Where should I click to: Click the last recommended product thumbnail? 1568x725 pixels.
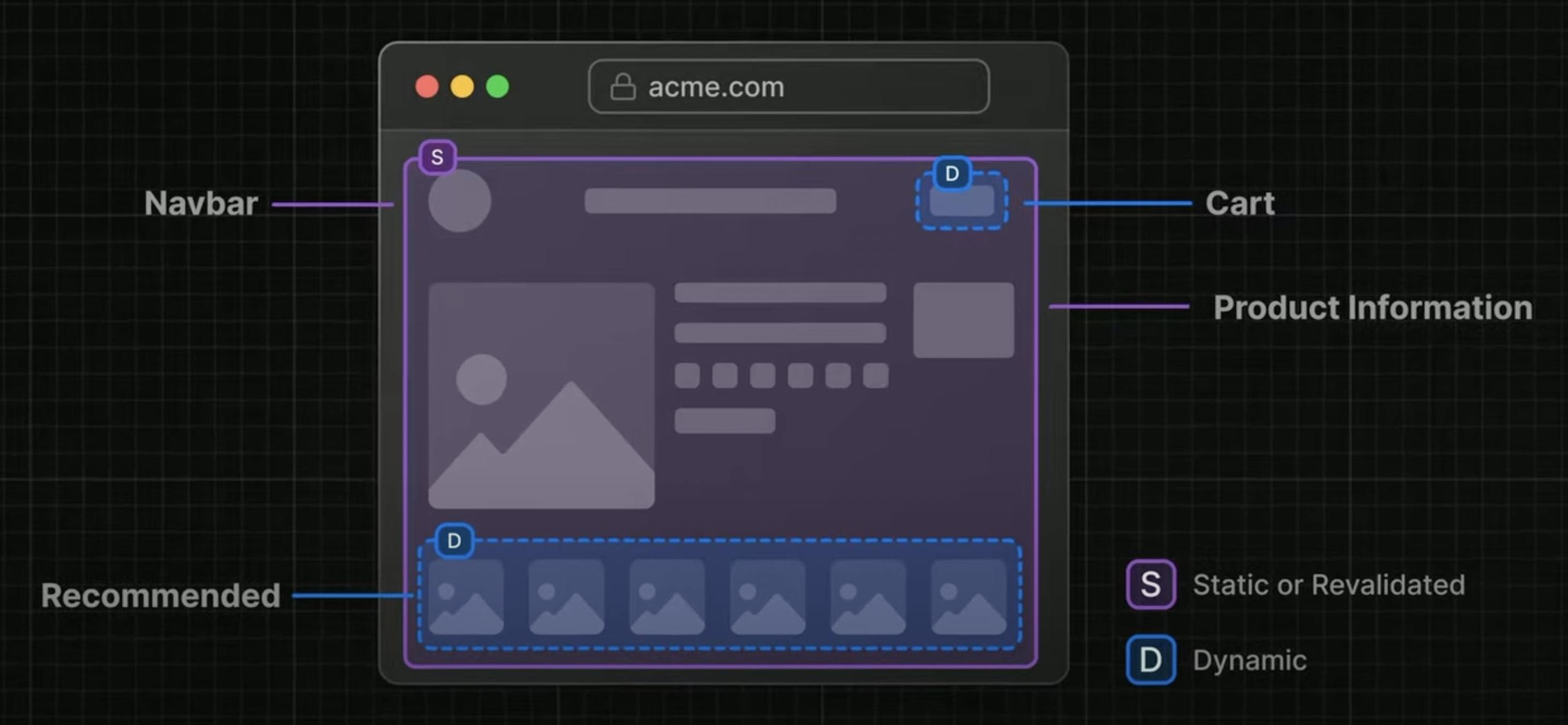coord(968,597)
